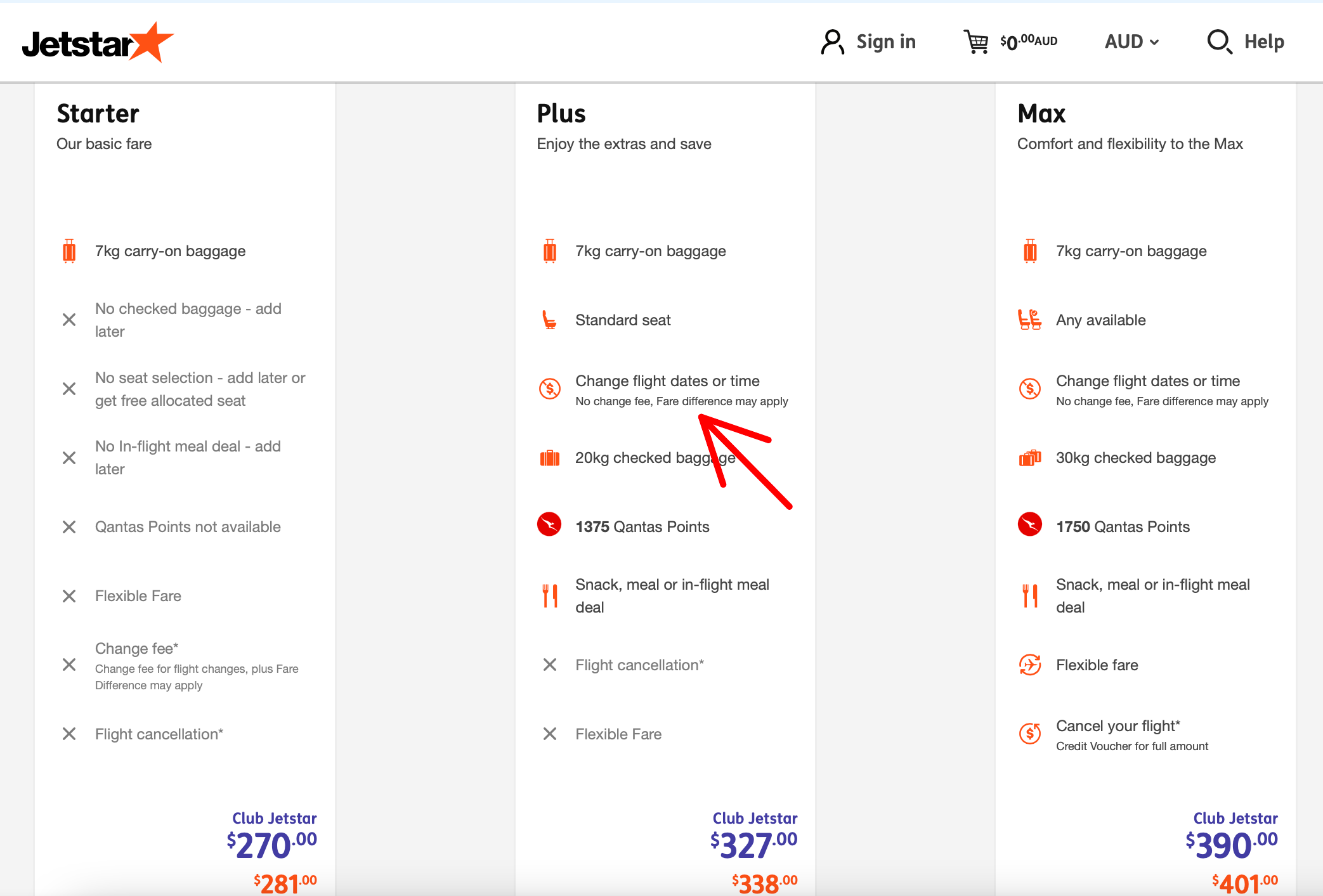Click X beside Qantas Points not available
Screen dimensions: 1323x896
click(x=69, y=527)
